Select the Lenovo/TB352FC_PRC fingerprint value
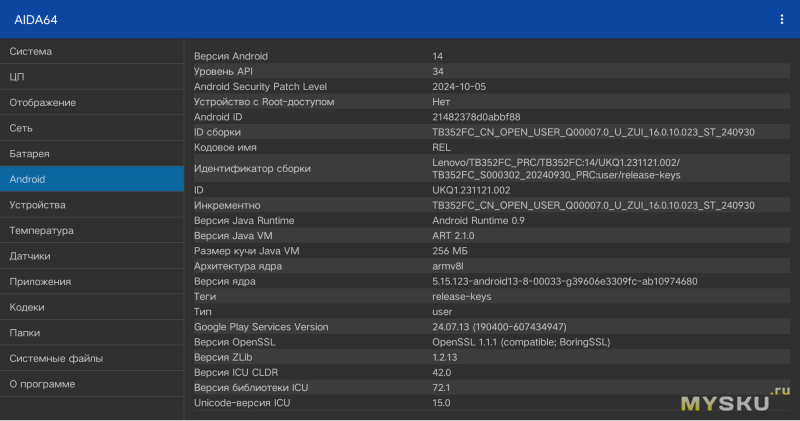The height and width of the screenshot is (421, 800). click(556, 168)
